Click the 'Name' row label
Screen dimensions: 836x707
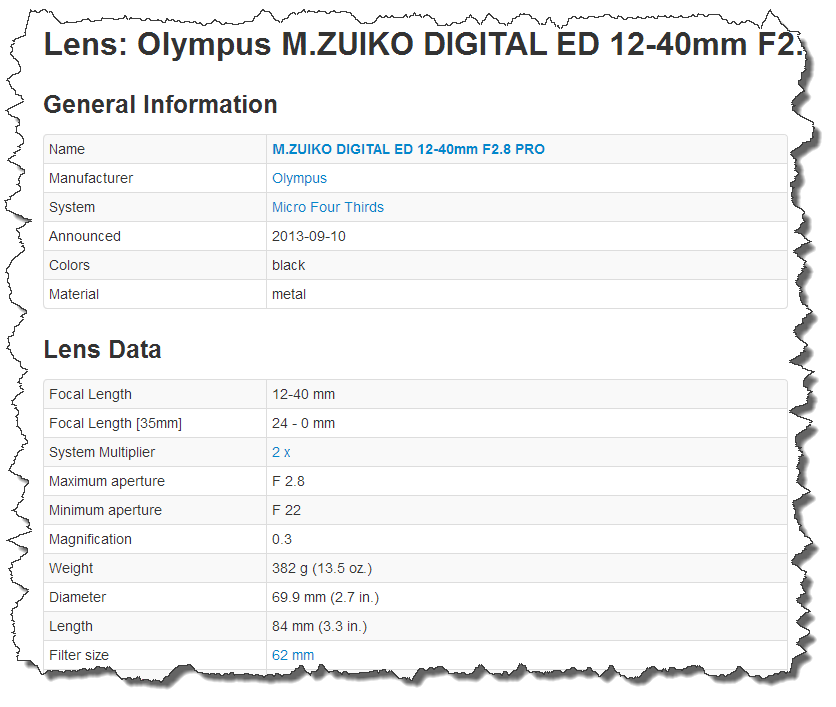click(x=67, y=149)
